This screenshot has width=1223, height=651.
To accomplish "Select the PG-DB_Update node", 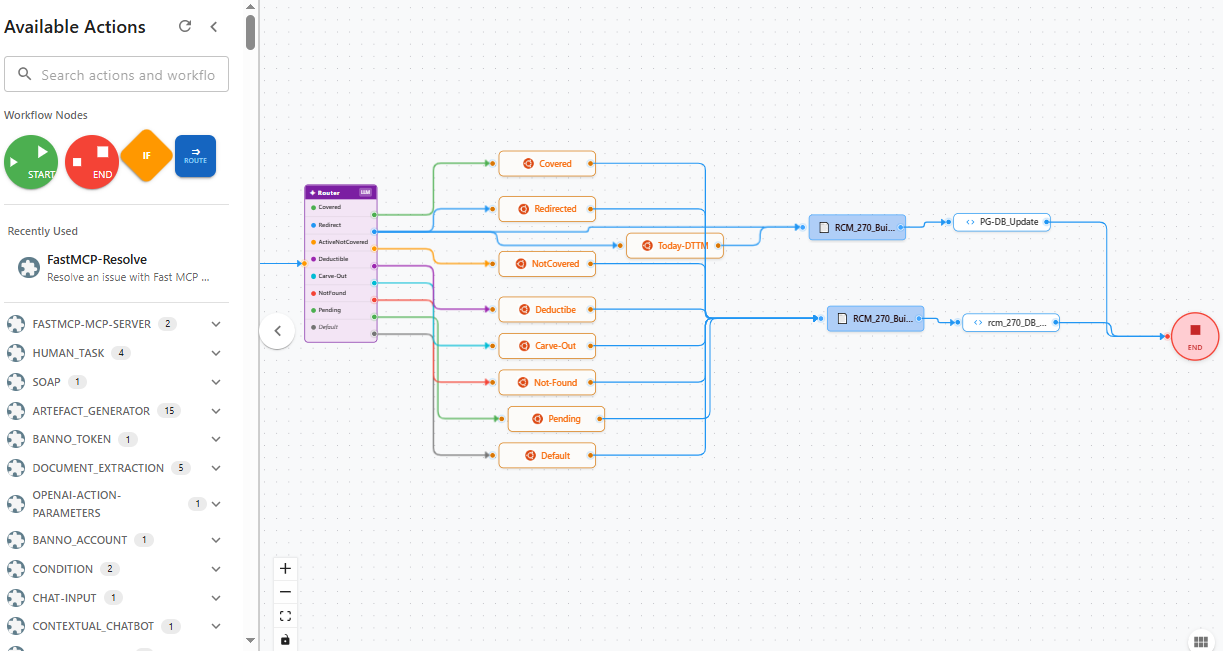I will pos(1002,222).
